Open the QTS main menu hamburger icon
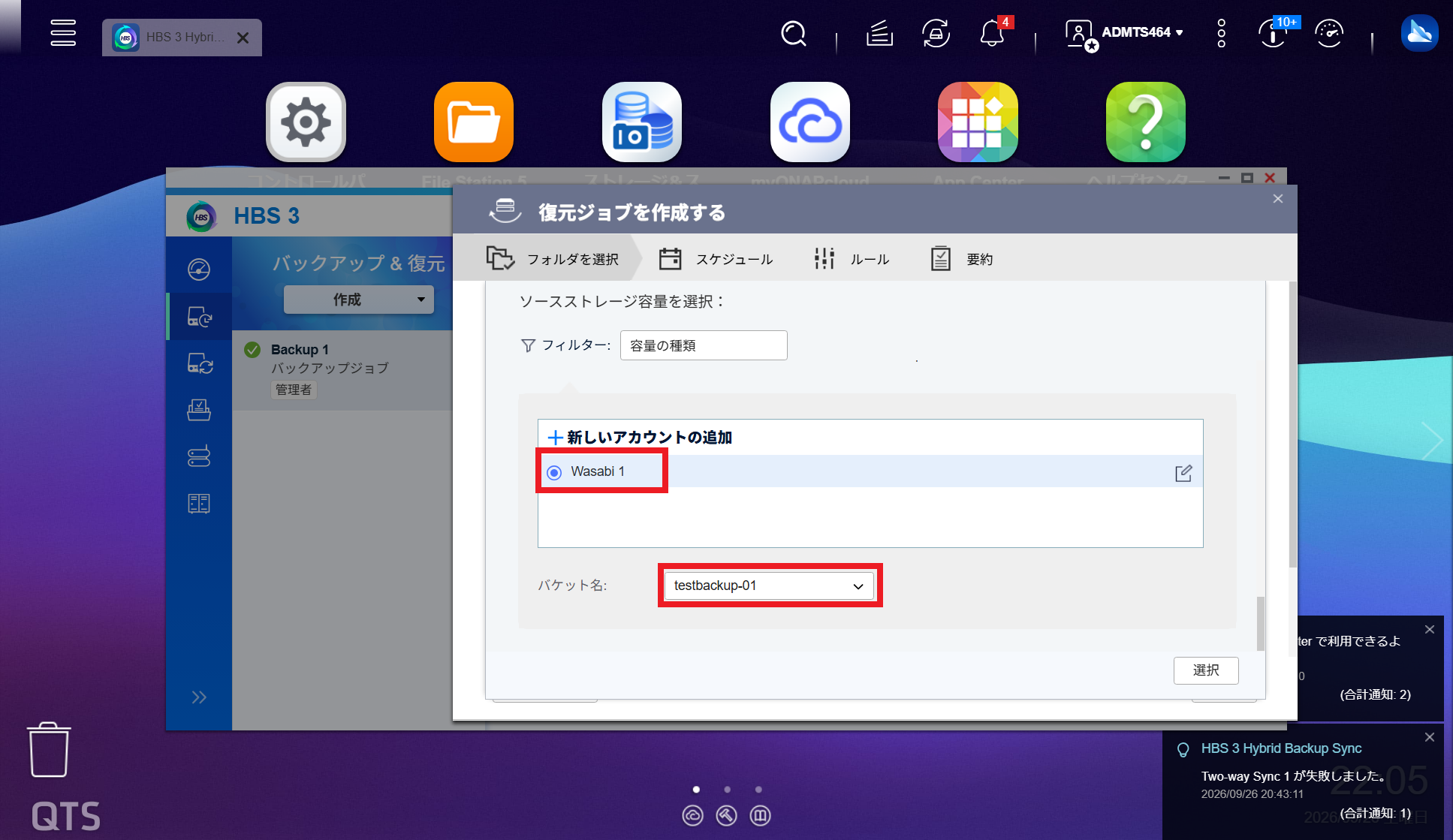The height and width of the screenshot is (840, 1453). pyautogui.click(x=63, y=33)
